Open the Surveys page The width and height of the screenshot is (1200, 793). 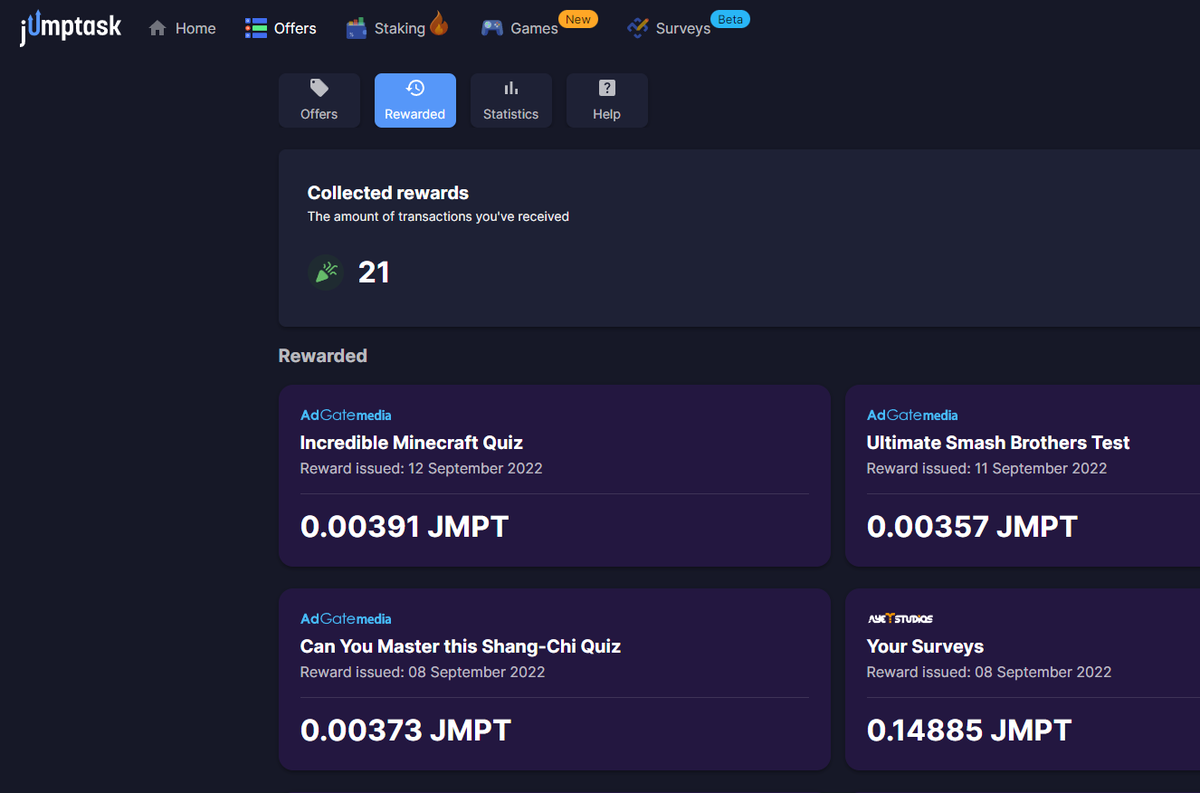(683, 28)
